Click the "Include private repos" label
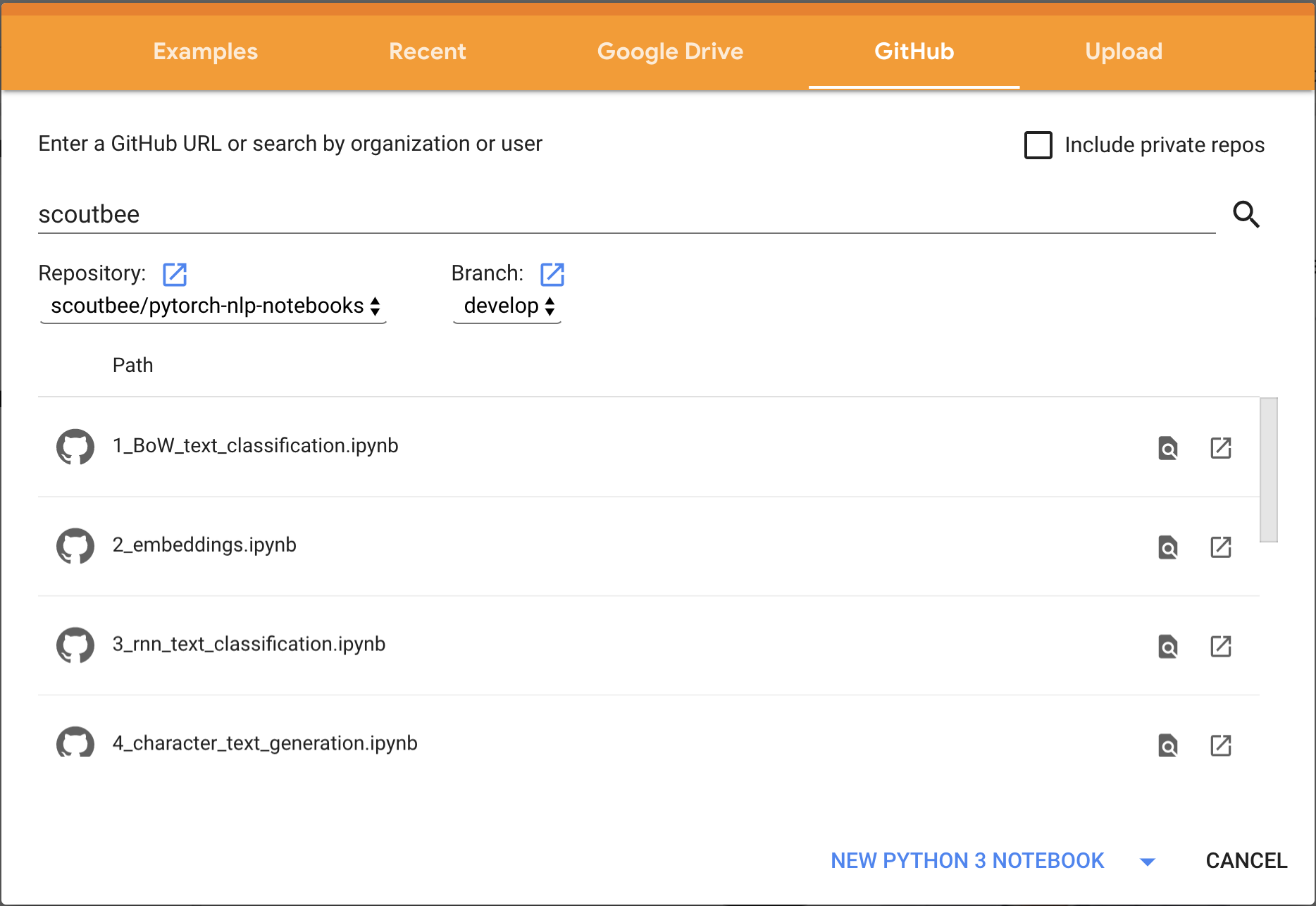The image size is (1316, 906). (x=1165, y=145)
